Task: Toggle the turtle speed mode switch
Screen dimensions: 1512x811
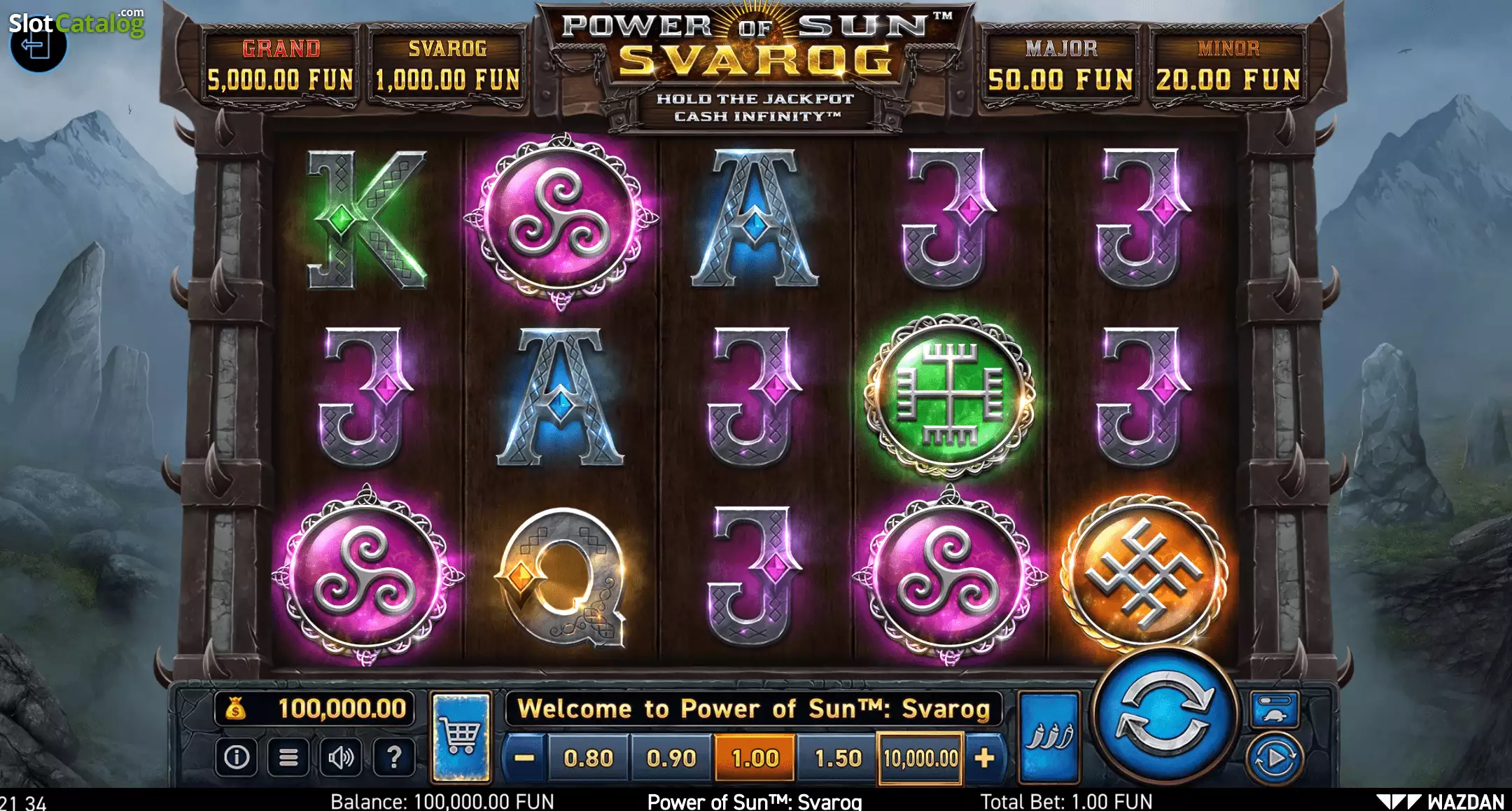Action: pyautogui.click(x=1275, y=709)
